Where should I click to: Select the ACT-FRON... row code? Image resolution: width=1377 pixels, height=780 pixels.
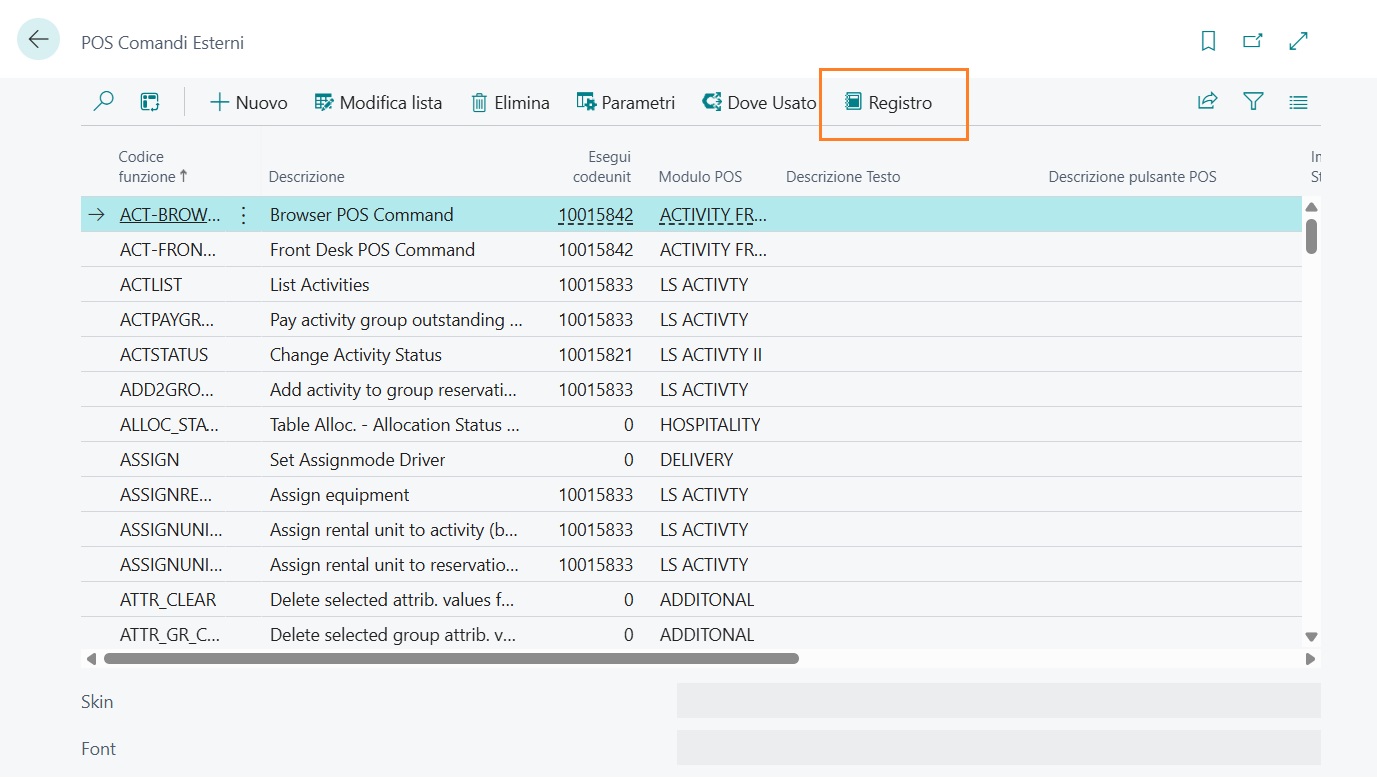(167, 250)
